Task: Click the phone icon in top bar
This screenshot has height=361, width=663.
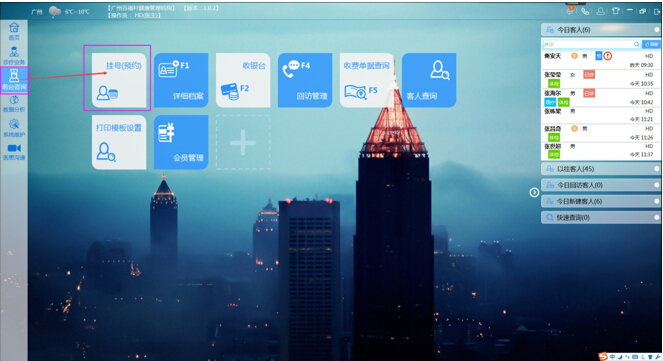Action: click(585, 11)
